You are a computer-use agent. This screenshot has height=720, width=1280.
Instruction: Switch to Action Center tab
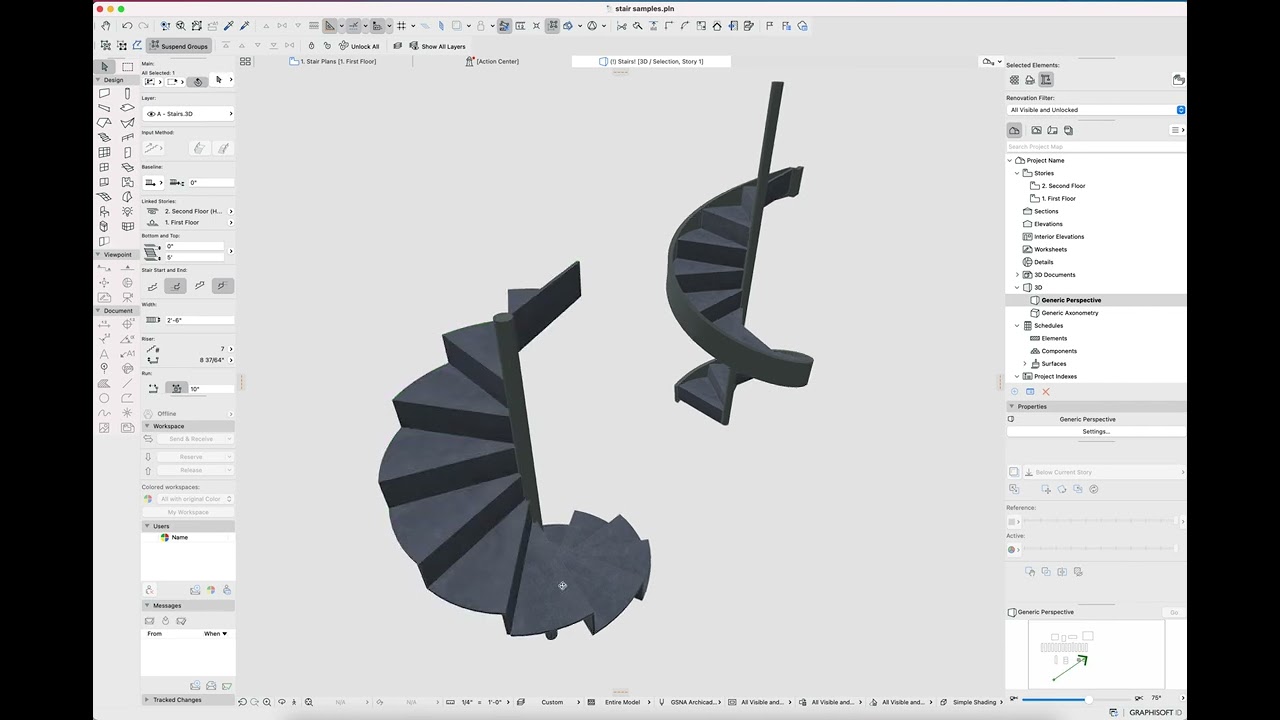coord(492,61)
